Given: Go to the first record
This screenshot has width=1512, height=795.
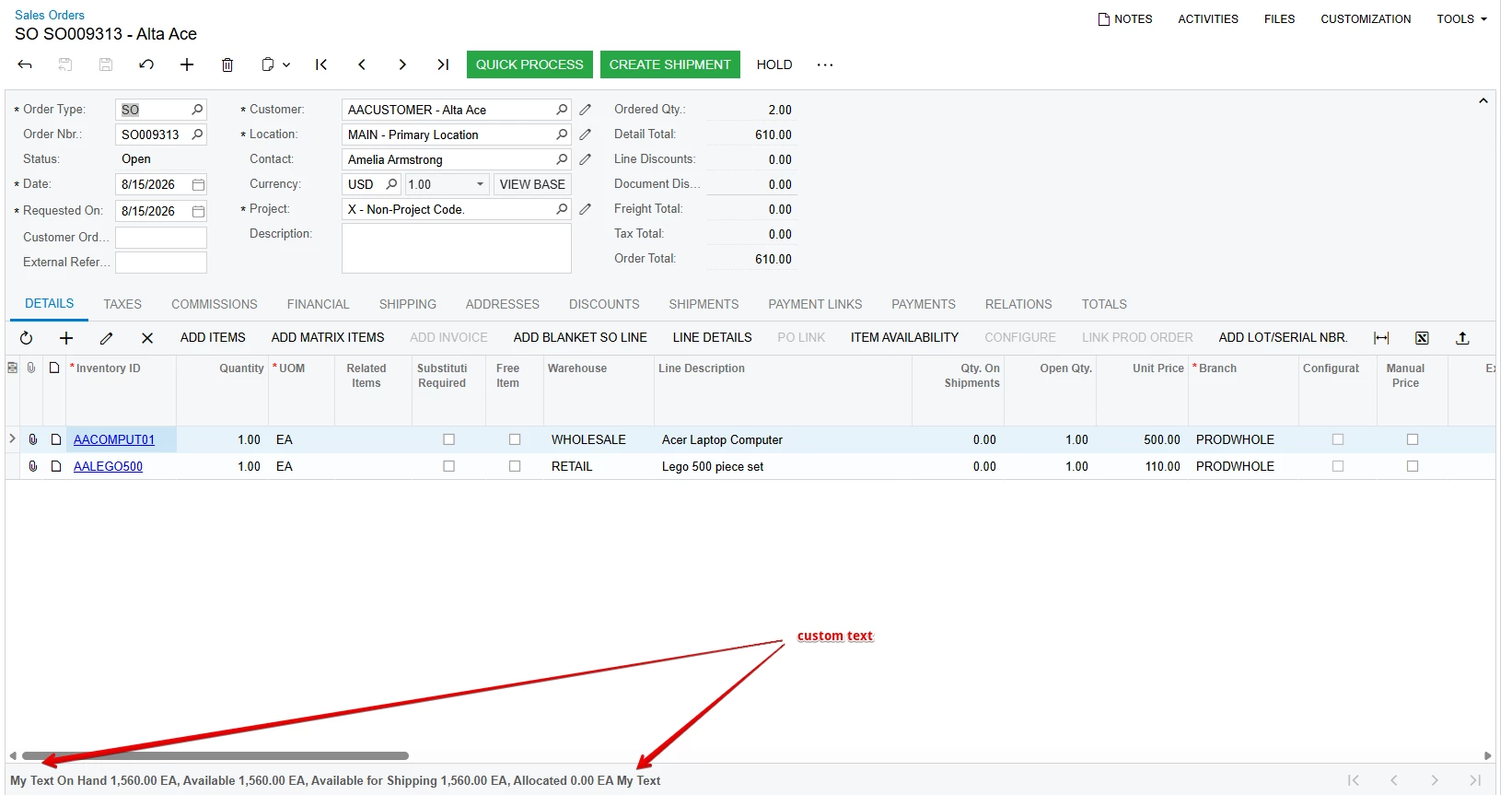Looking at the screenshot, I should 321,64.
